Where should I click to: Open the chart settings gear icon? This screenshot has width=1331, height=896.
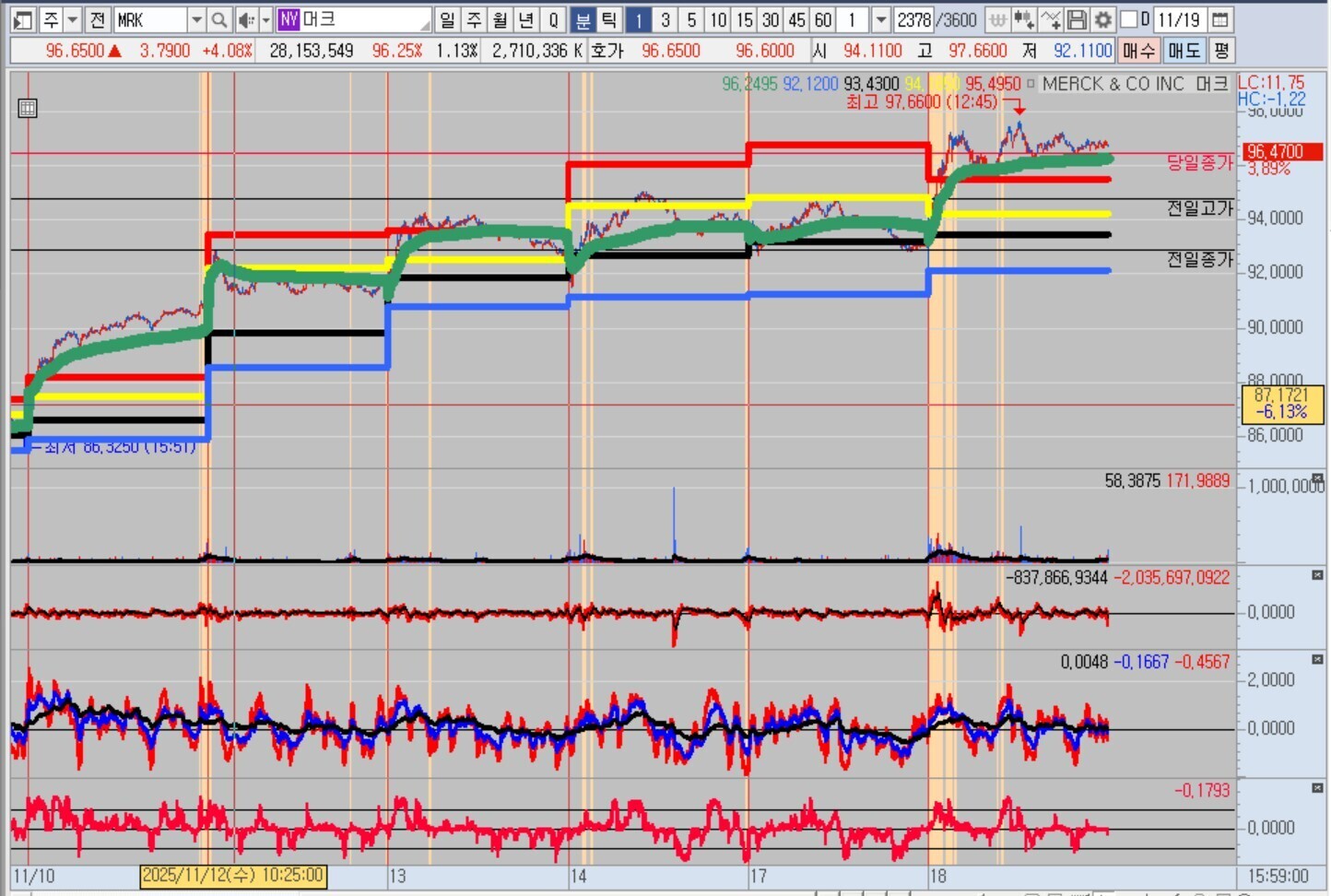pos(1103,19)
